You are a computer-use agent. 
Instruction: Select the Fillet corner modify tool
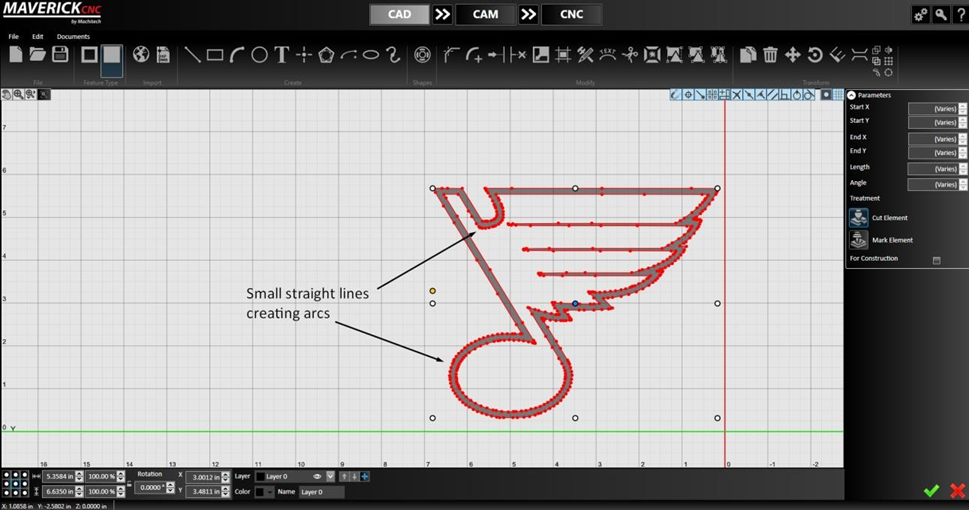tap(452, 55)
